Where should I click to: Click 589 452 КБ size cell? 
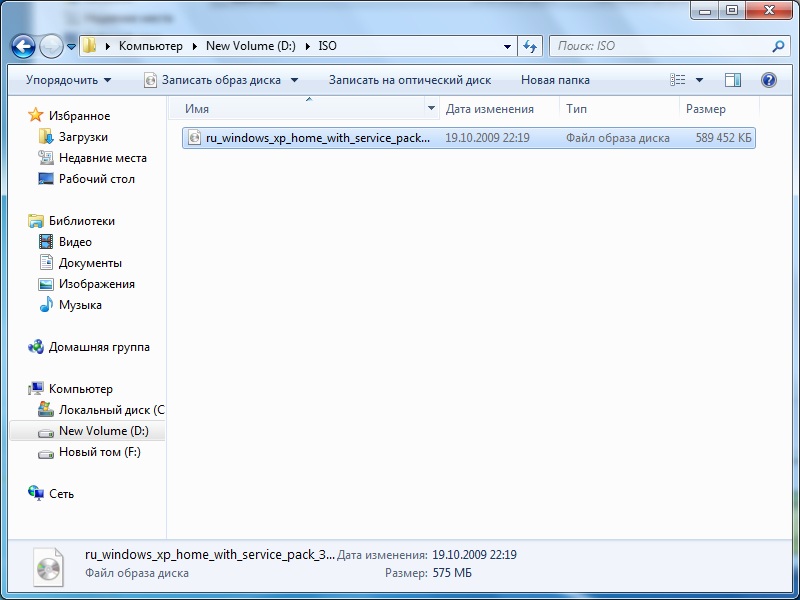tap(723, 138)
